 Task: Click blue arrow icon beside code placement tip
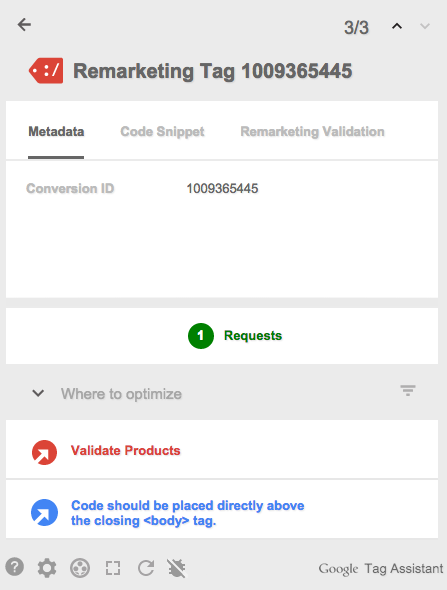(44, 512)
